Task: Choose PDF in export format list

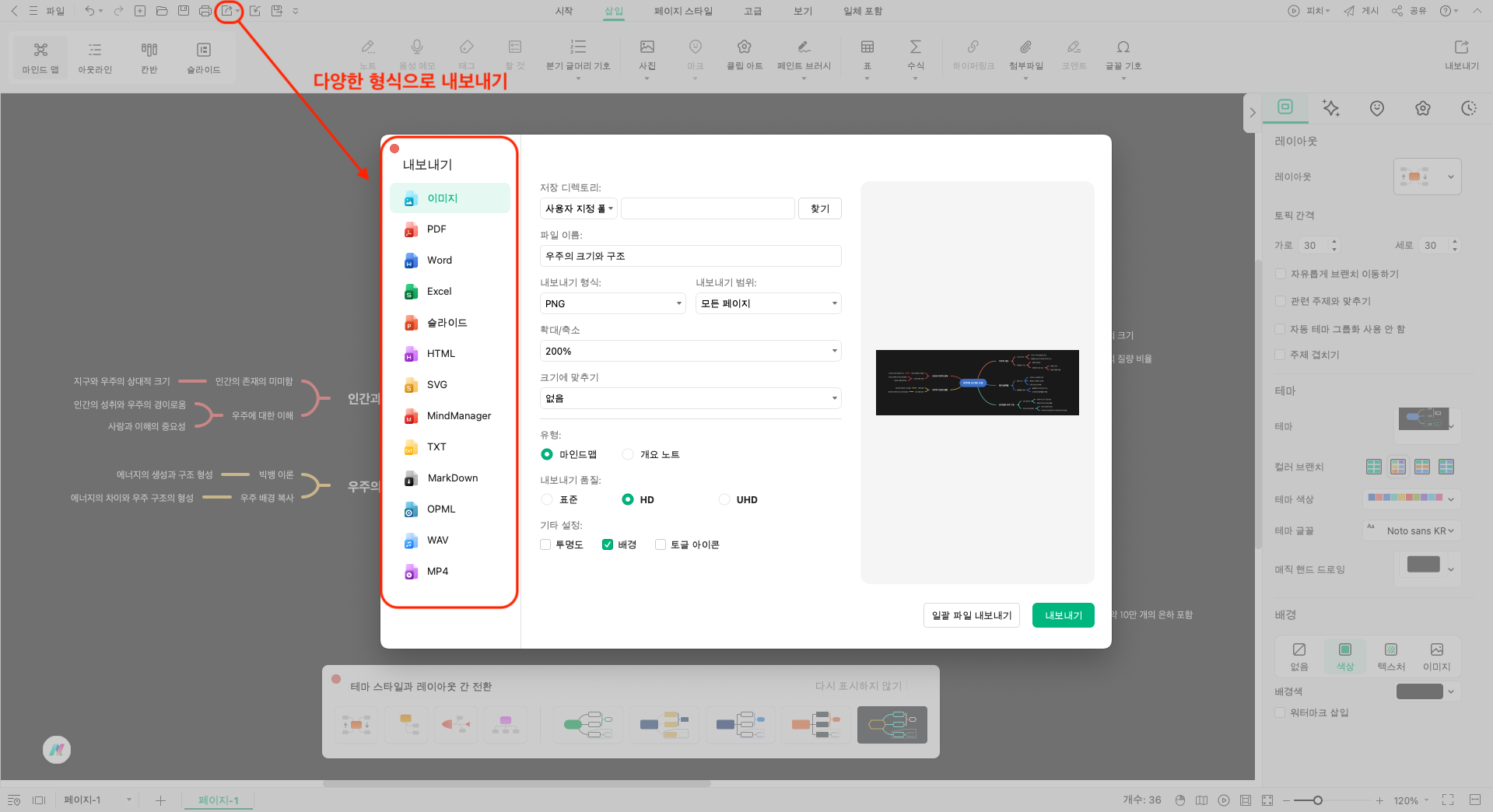Action: click(436, 229)
